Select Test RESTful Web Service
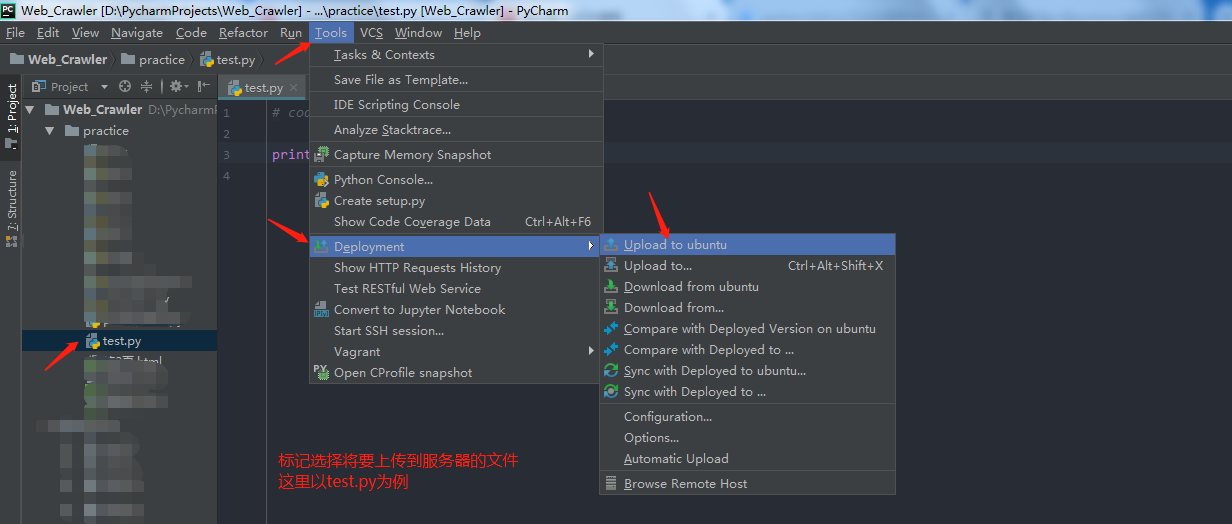 coord(456,289)
